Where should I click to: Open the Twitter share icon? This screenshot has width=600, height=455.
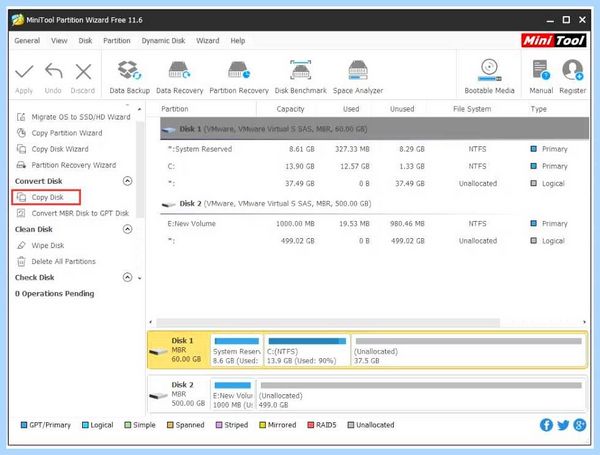click(563, 425)
